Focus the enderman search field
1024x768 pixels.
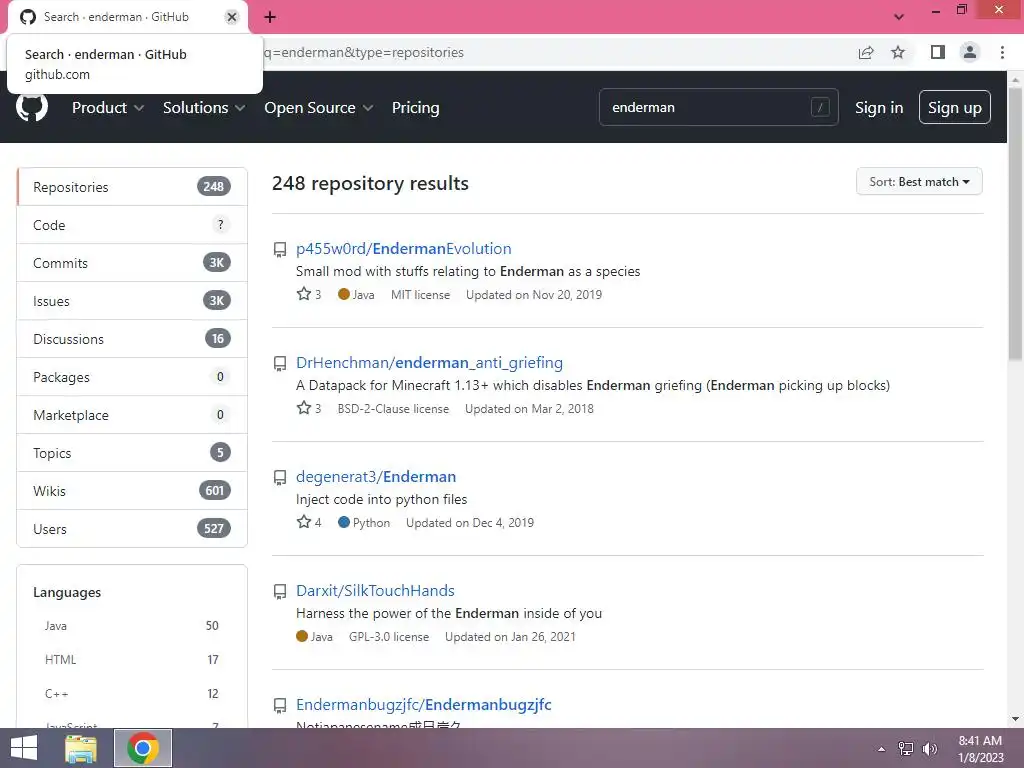[x=718, y=107]
